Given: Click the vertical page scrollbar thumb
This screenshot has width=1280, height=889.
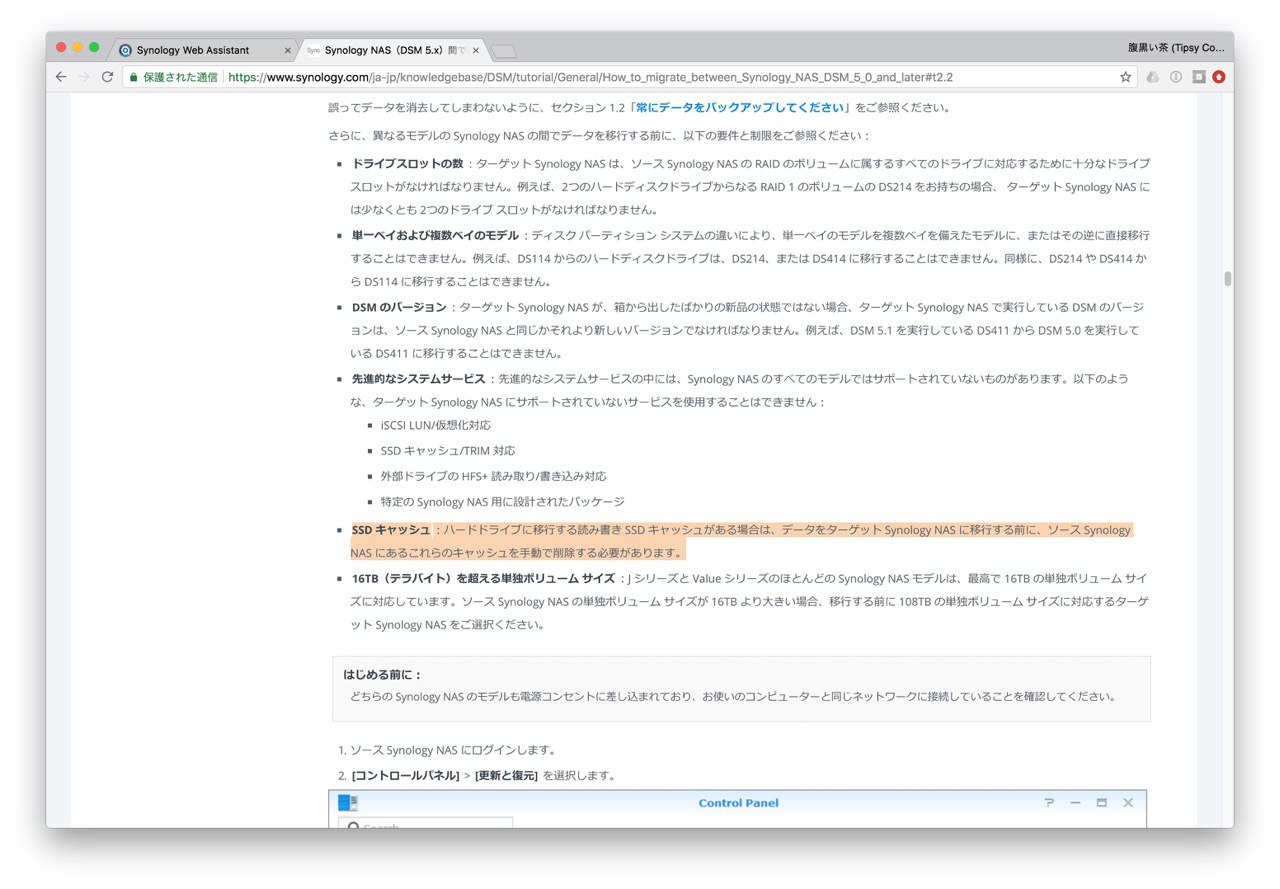Looking at the screenshot, I should tap(1227, 279).
